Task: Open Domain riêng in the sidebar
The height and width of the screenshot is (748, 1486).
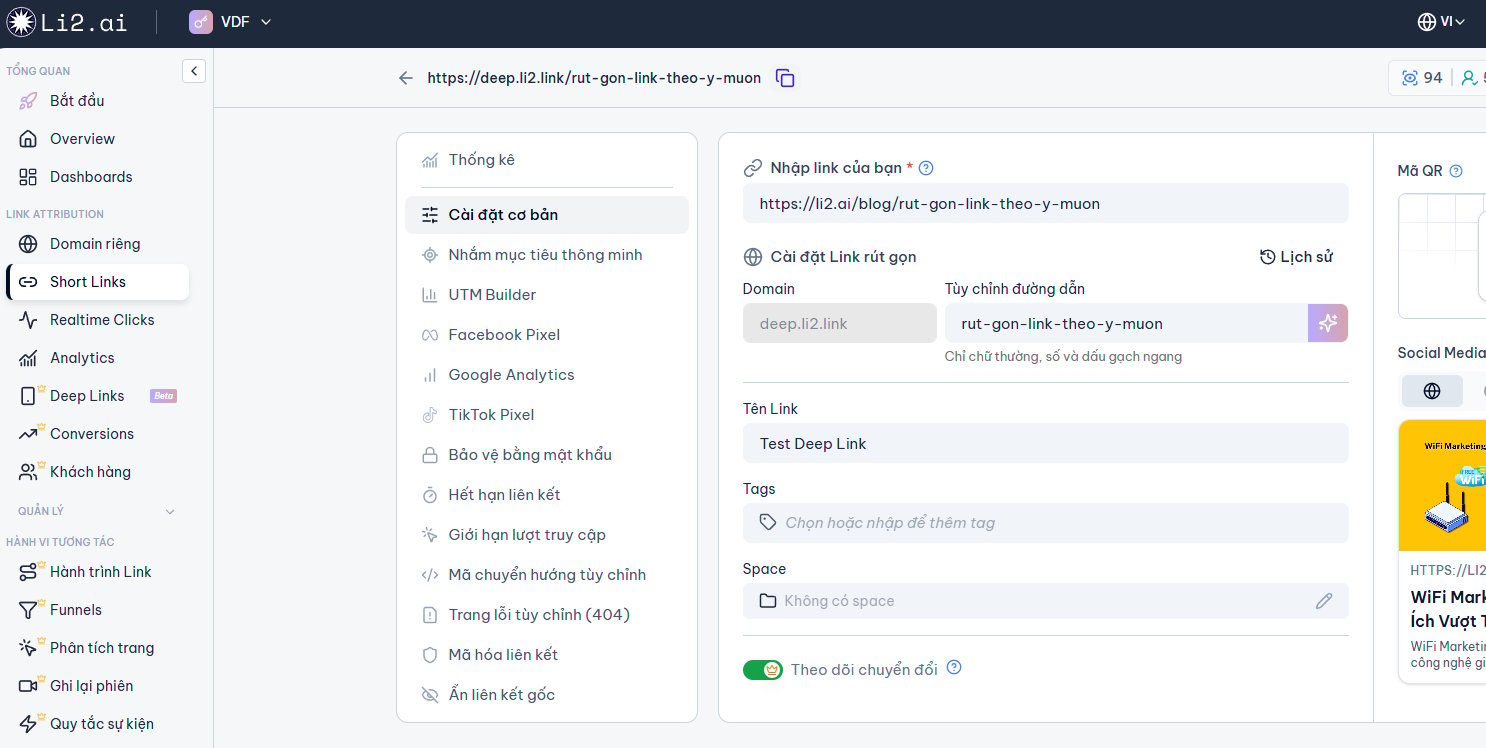Action: click(x=97, y=244)
